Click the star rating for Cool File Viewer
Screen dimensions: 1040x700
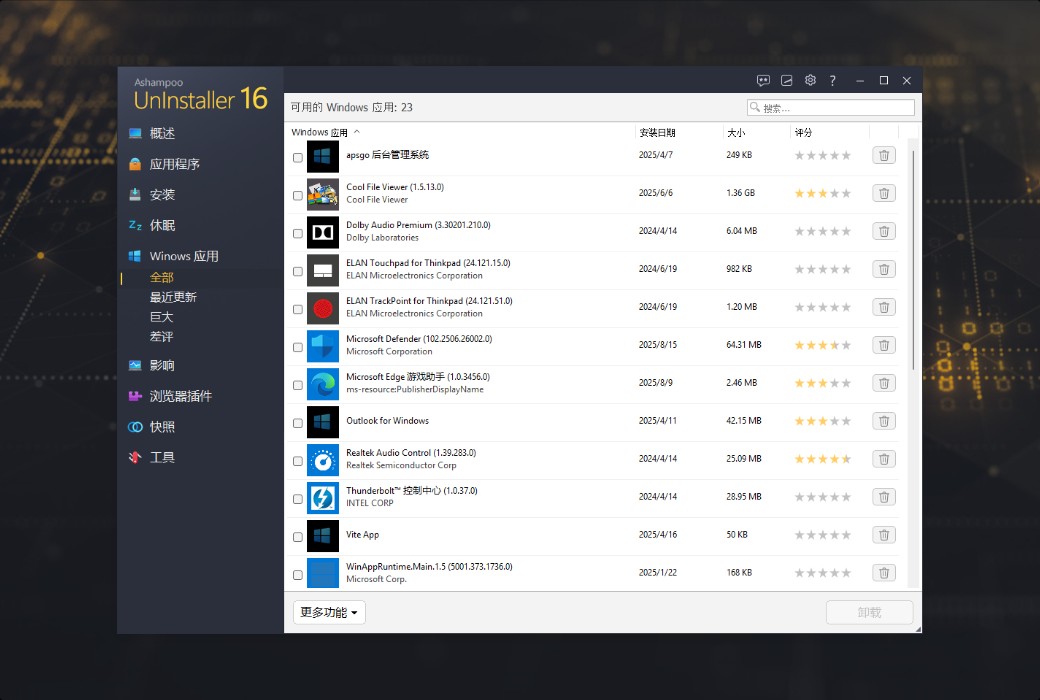(822, 193)
